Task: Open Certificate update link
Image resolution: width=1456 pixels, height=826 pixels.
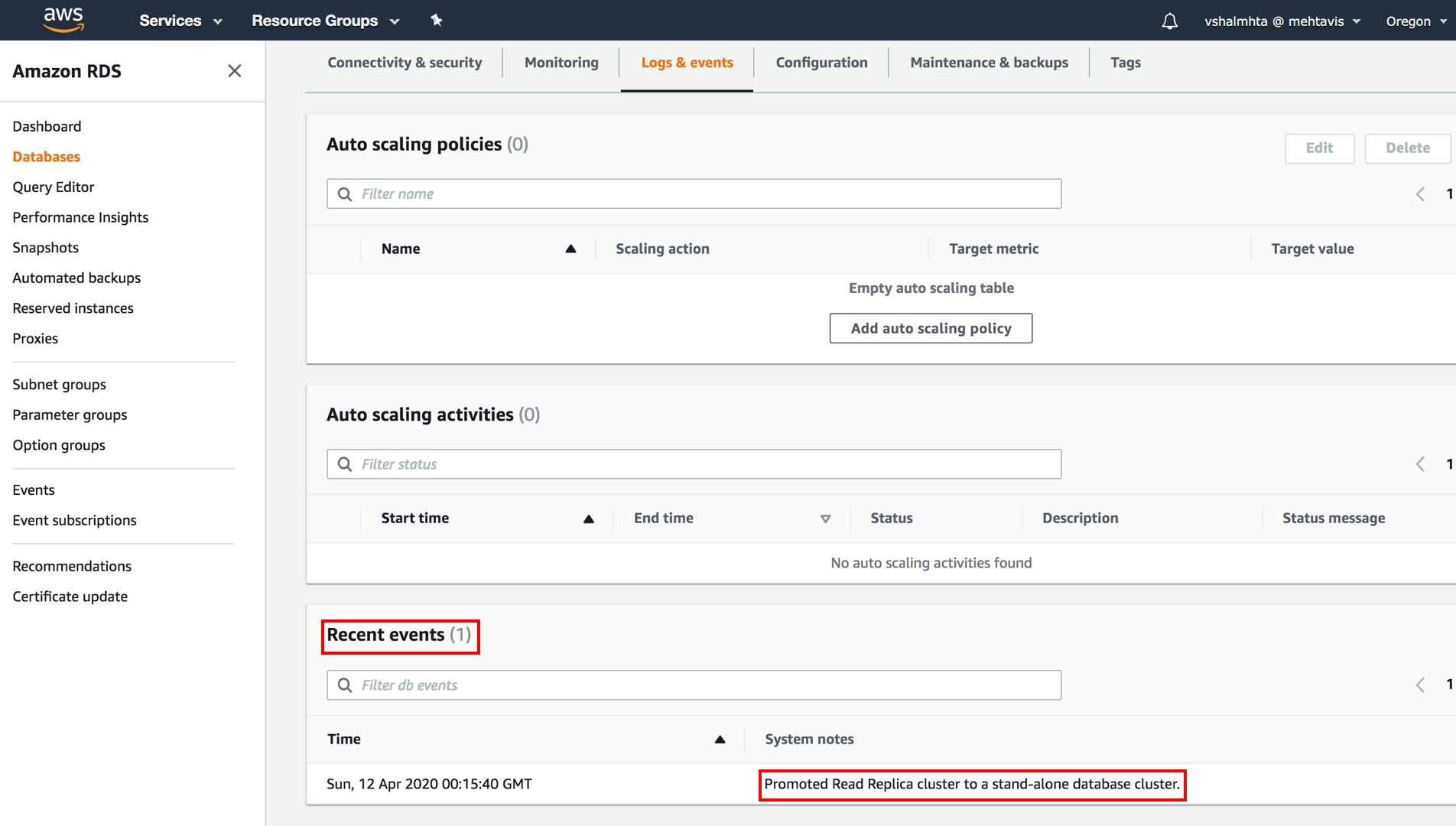Action: [70, 597]
